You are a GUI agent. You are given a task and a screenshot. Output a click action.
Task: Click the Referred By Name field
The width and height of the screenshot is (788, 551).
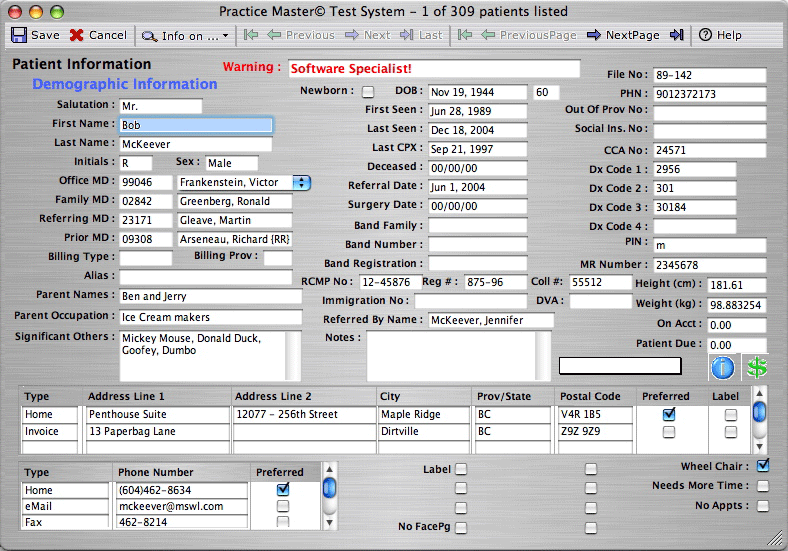point(491,320)
